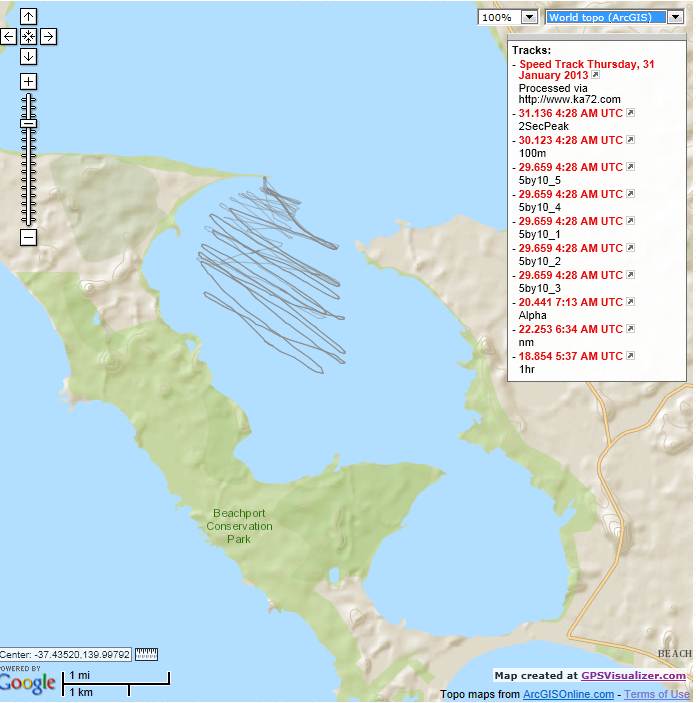This screenshot has width=696, height=703.
Task: Open the 100% opacity dropdown
Action: tap(508, 17)
